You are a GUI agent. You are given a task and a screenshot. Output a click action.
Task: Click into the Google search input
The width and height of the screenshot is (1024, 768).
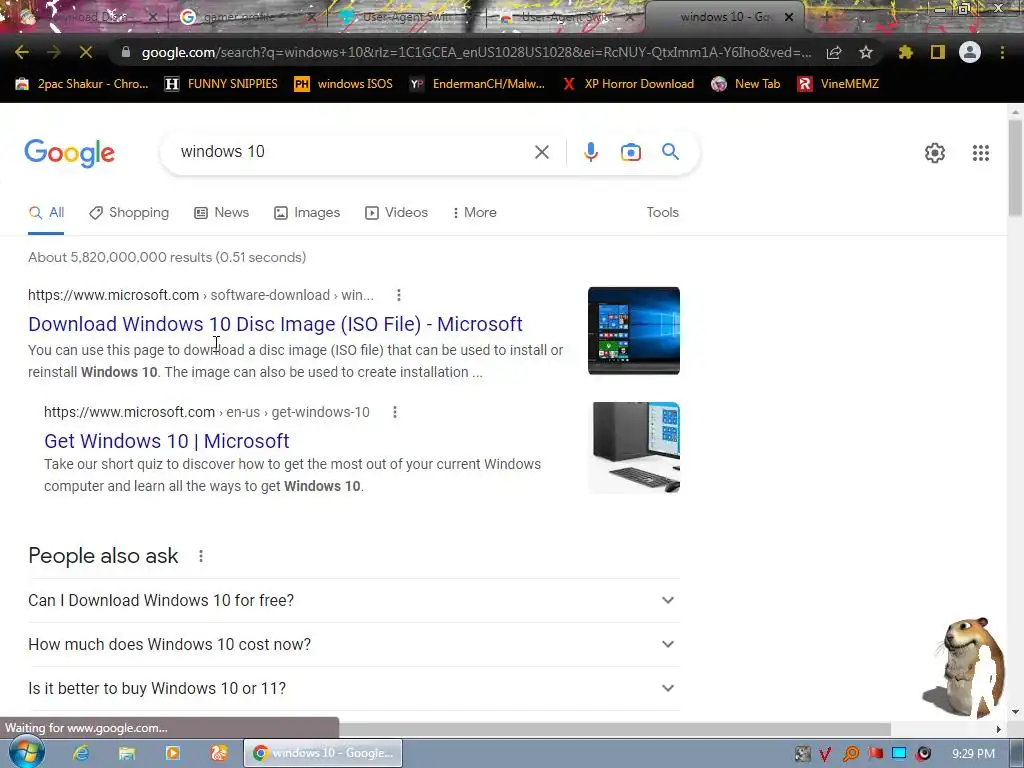pyautogui.click(x=353, y=152)
